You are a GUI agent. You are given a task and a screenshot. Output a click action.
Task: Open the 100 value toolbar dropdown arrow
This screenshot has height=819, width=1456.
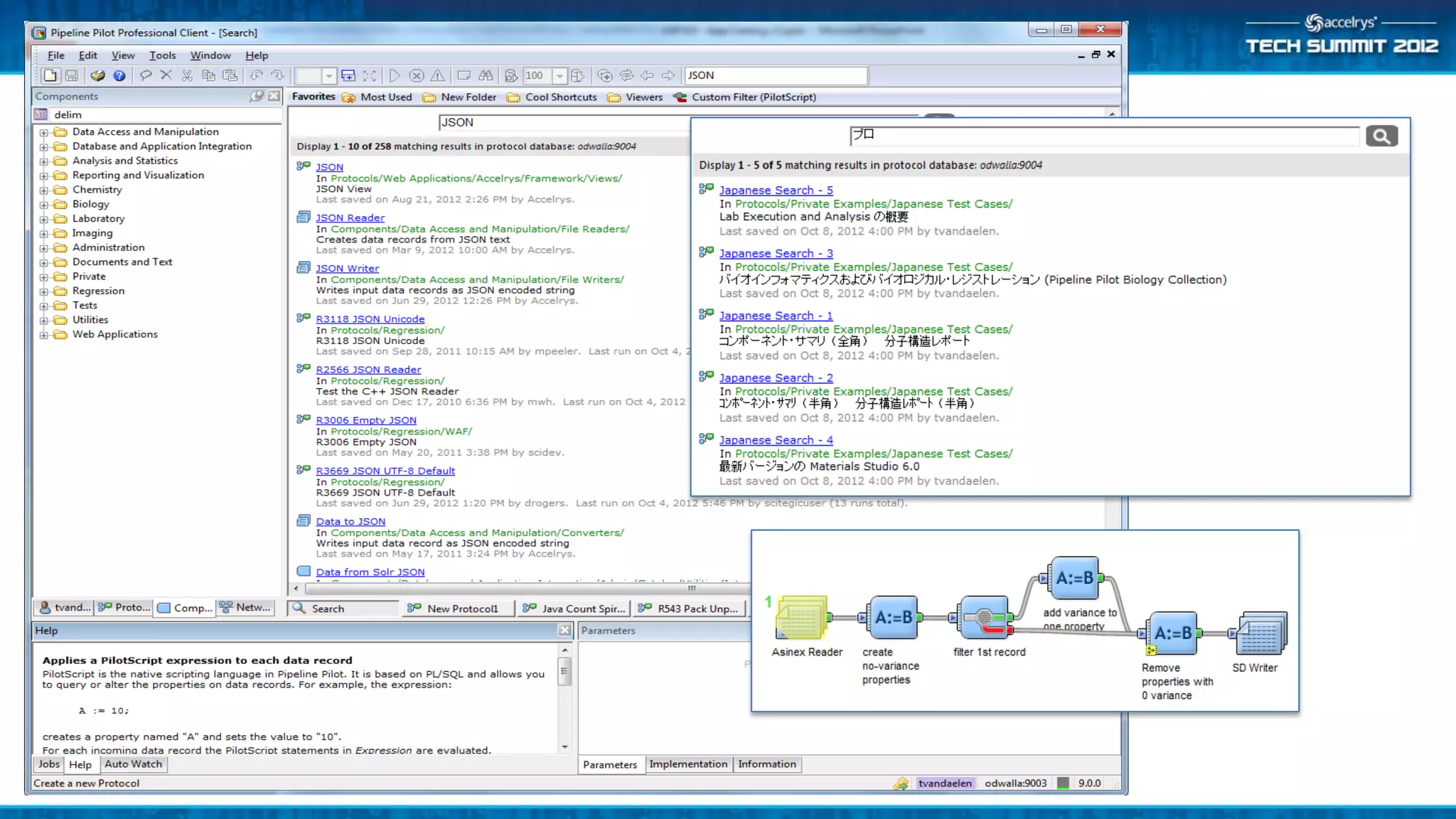point(560,75)
